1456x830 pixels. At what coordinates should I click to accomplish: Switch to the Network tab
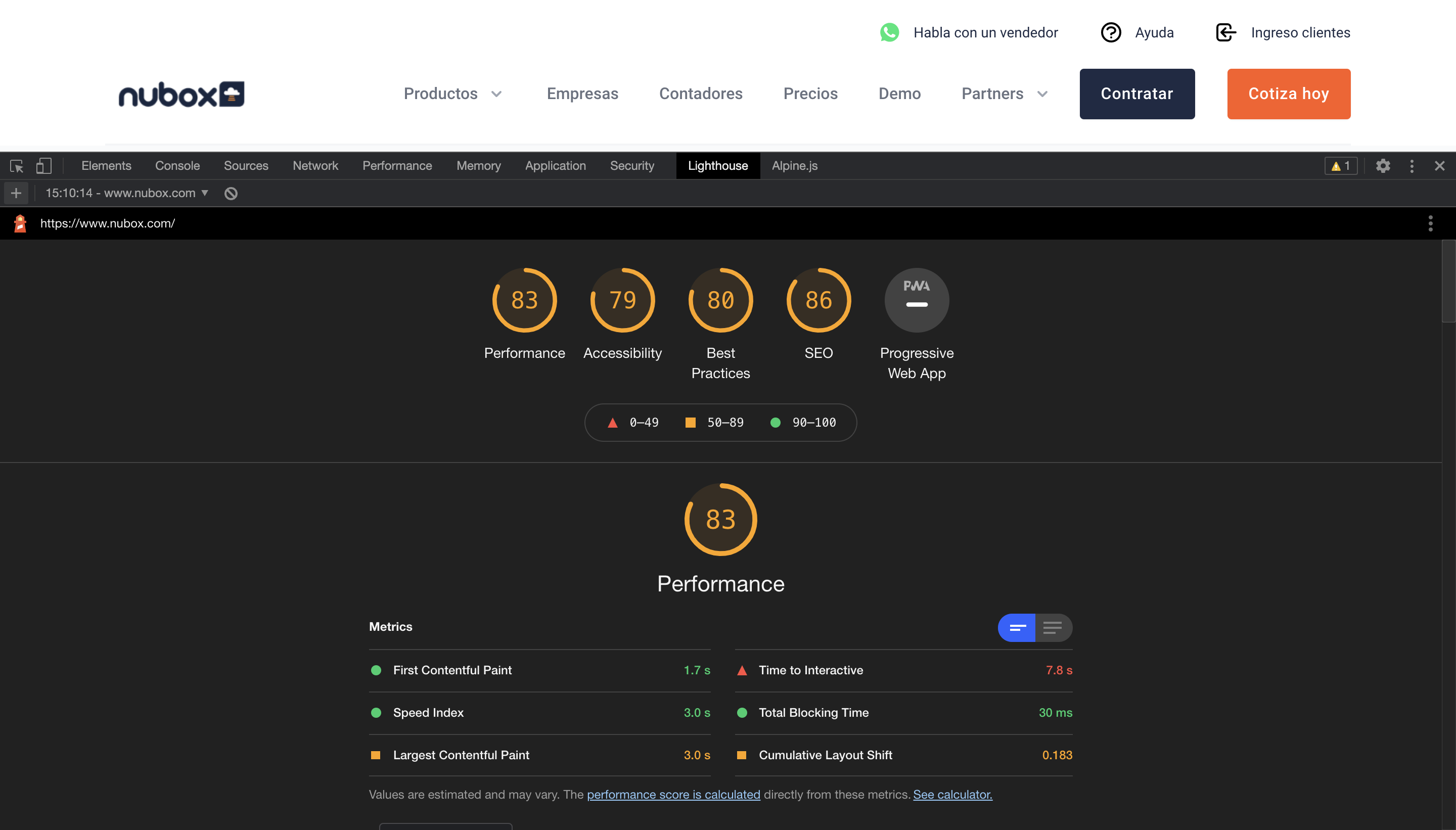(315, 166)
